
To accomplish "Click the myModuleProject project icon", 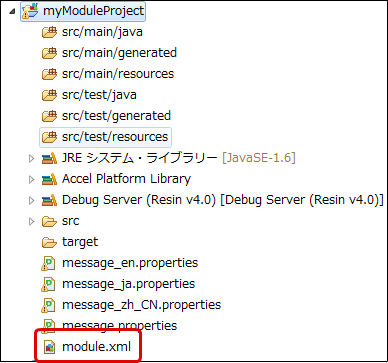I will (30, 11).
